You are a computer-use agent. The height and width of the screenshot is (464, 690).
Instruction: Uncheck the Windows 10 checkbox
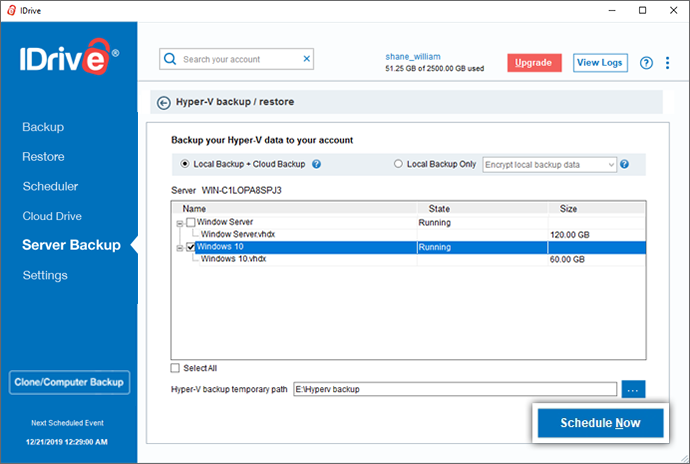coord(191,247)
